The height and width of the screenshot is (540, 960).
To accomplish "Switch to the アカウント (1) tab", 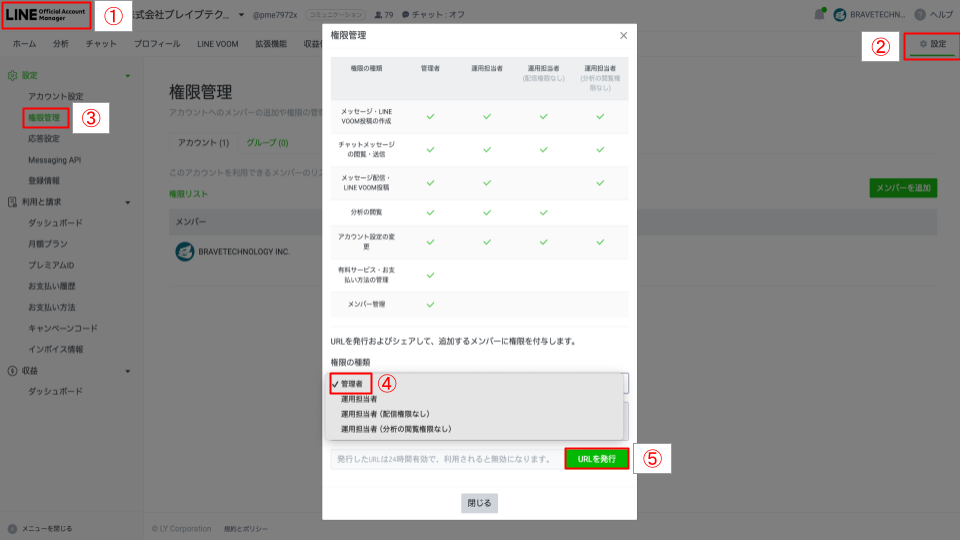I will pos(203,143).
